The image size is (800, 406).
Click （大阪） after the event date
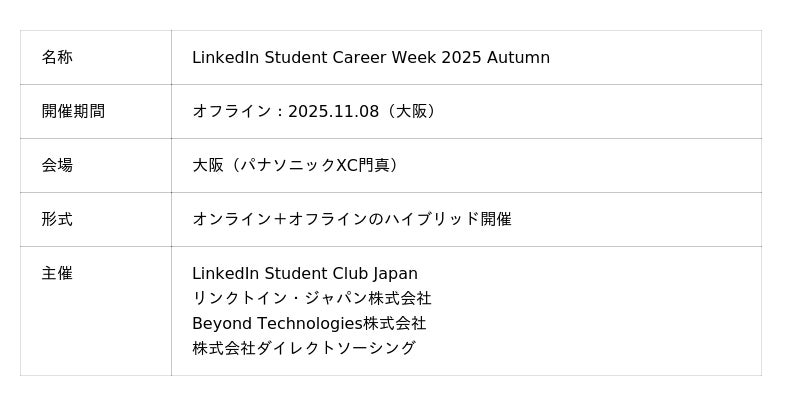pos(412,112)
